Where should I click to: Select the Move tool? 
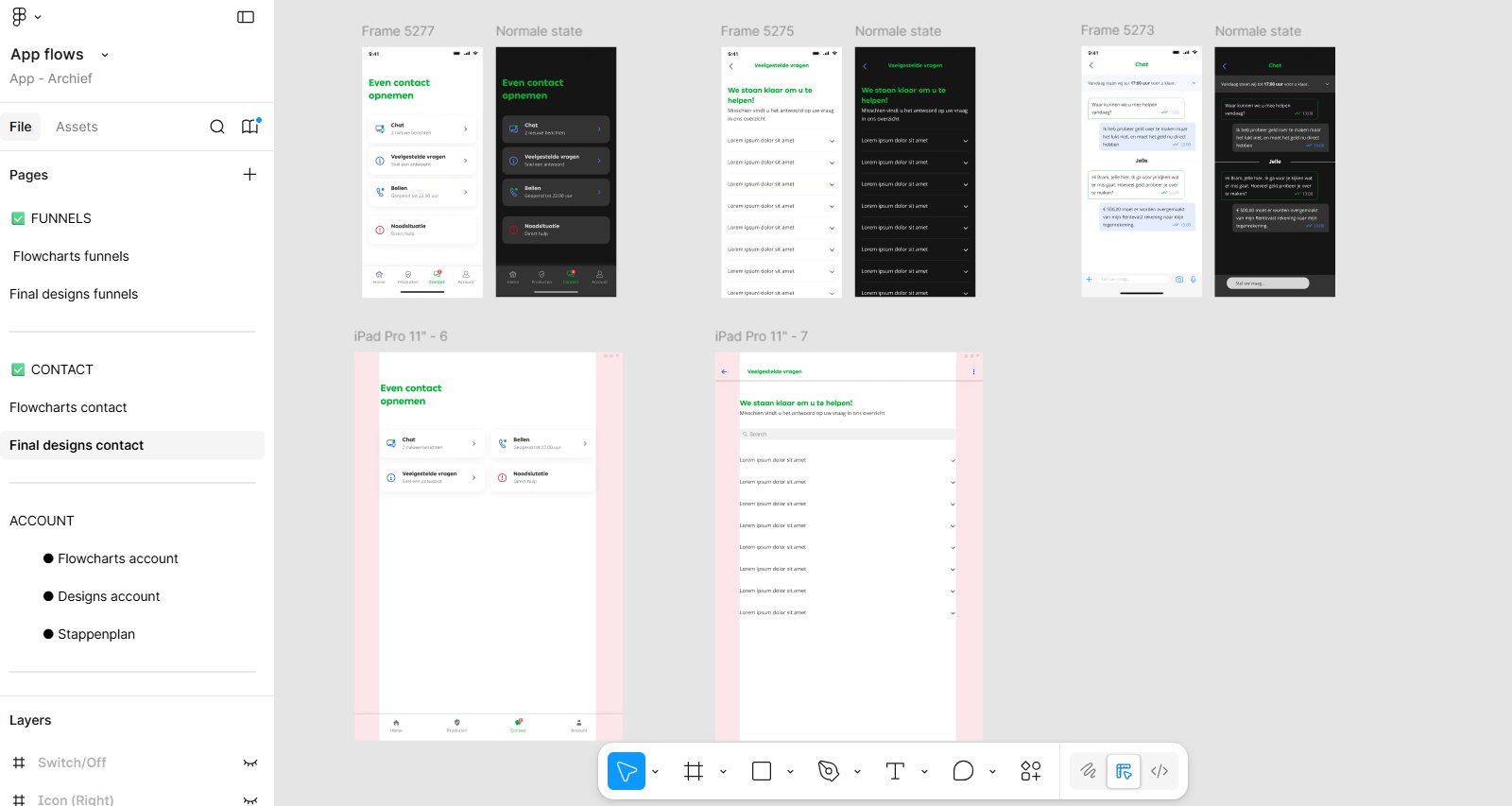[626, 771]
